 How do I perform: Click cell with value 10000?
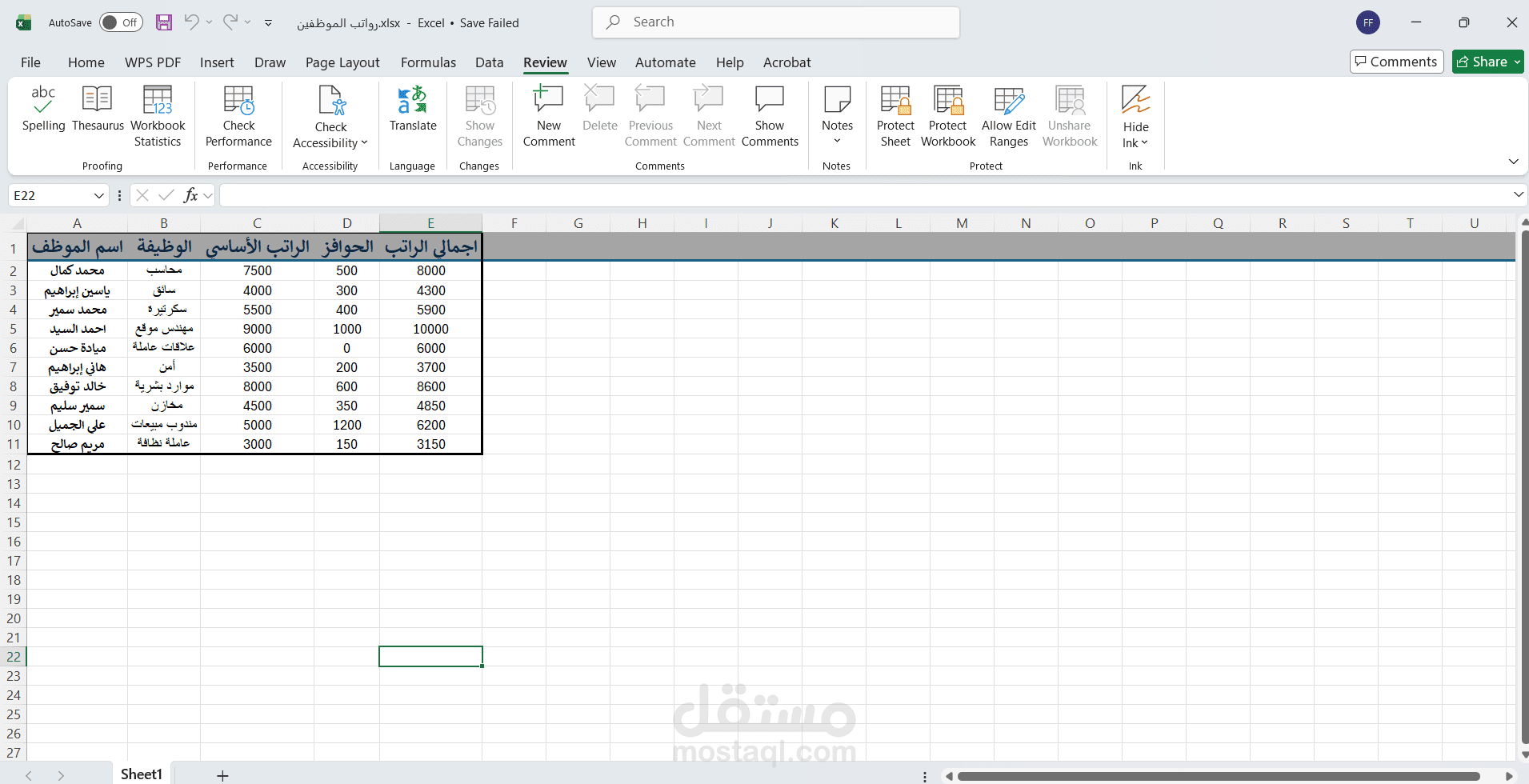click(430, 329)
